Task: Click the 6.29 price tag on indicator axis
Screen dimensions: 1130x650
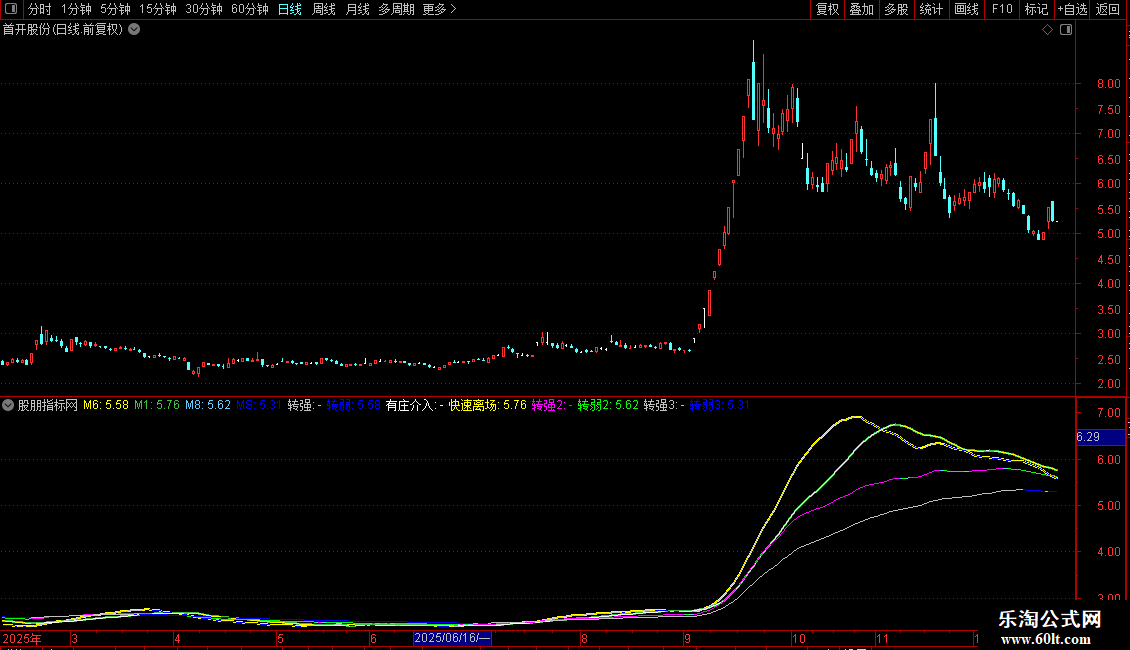Action: (x=1100, y=437)
